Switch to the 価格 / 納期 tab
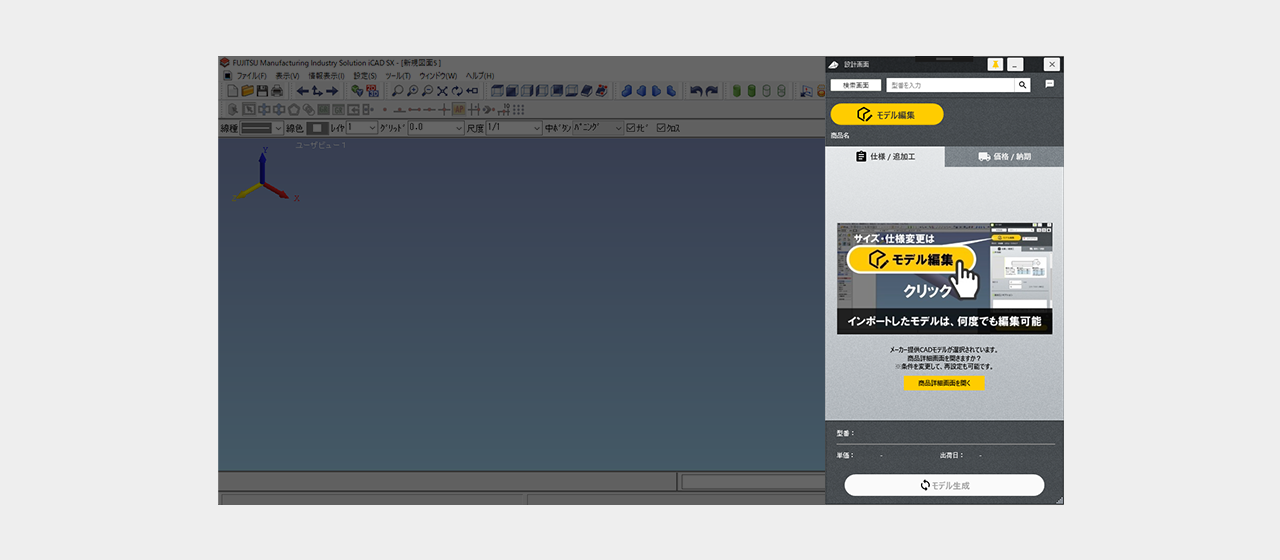The height and width of the screenshot is (560, 1280). [x=1004, y=157]
